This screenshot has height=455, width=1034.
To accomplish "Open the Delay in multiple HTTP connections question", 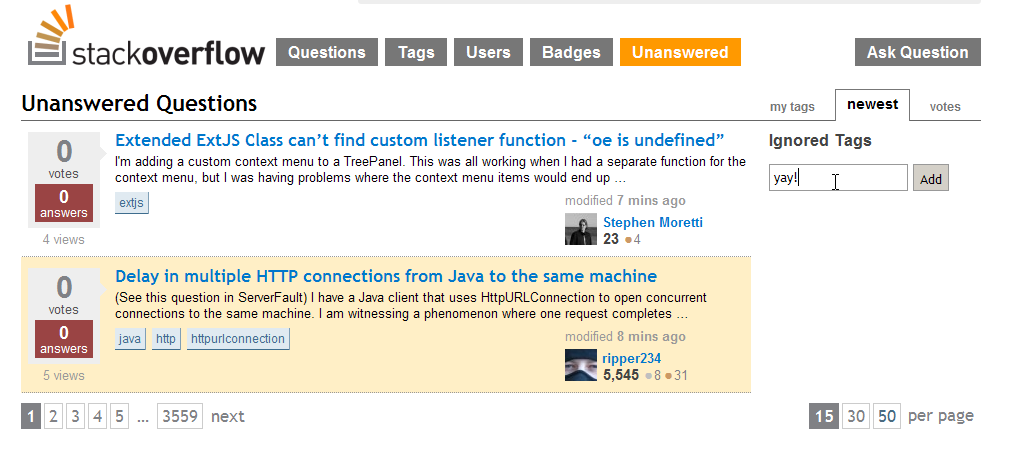I will [x=386, y=276].
